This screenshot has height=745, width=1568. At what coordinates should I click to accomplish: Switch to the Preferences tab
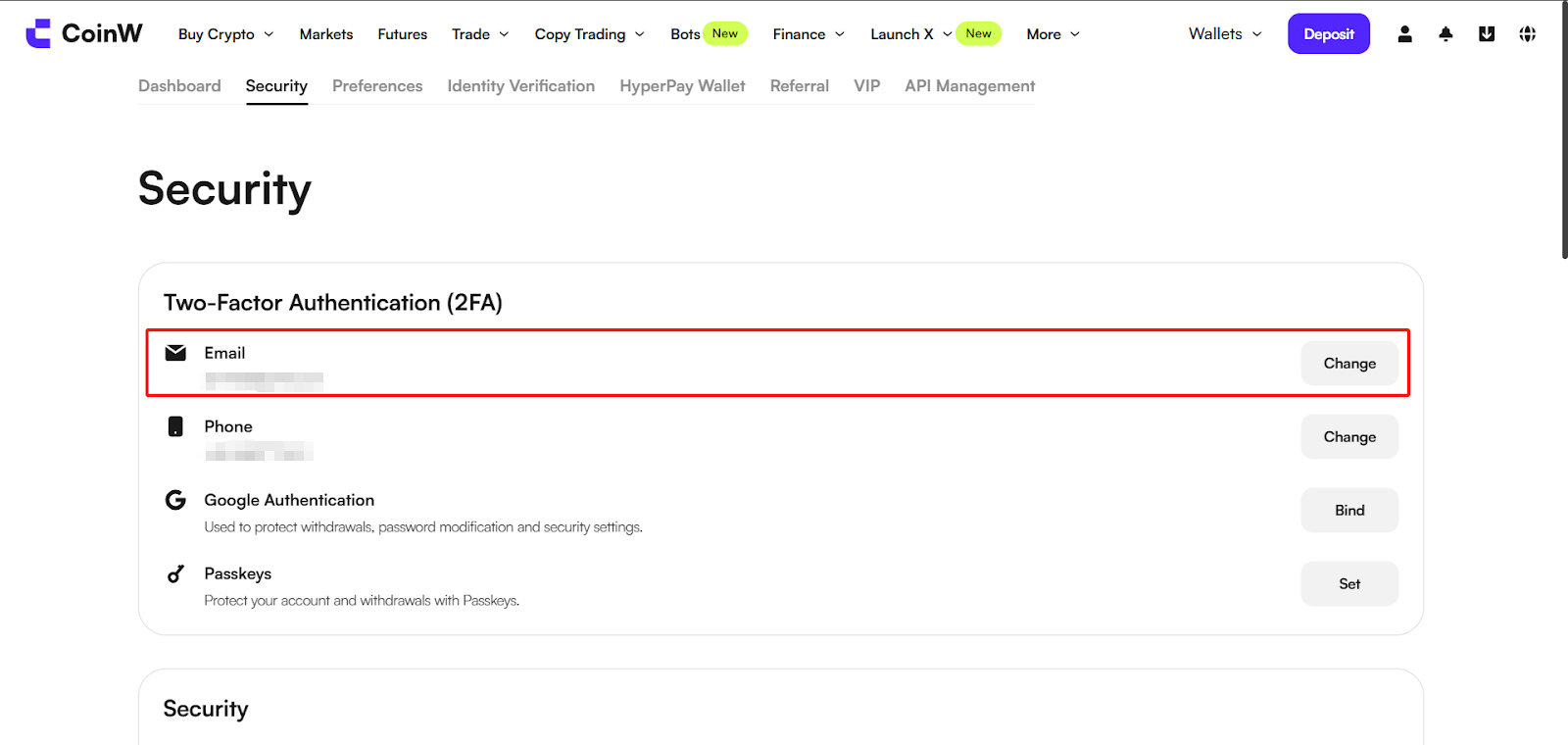tap(377, 86)
